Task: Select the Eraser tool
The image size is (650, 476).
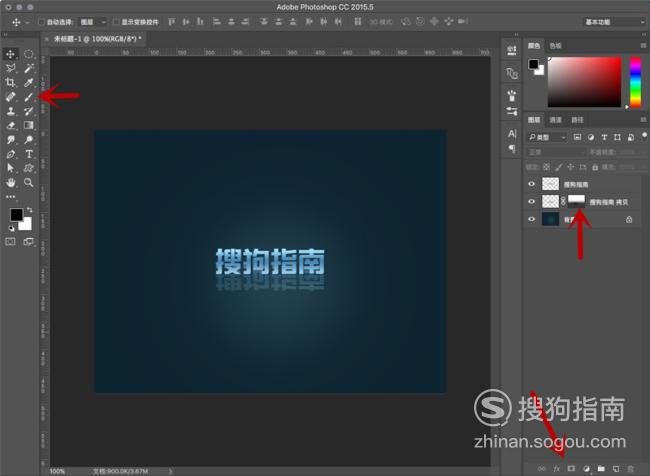Action: 10,125
